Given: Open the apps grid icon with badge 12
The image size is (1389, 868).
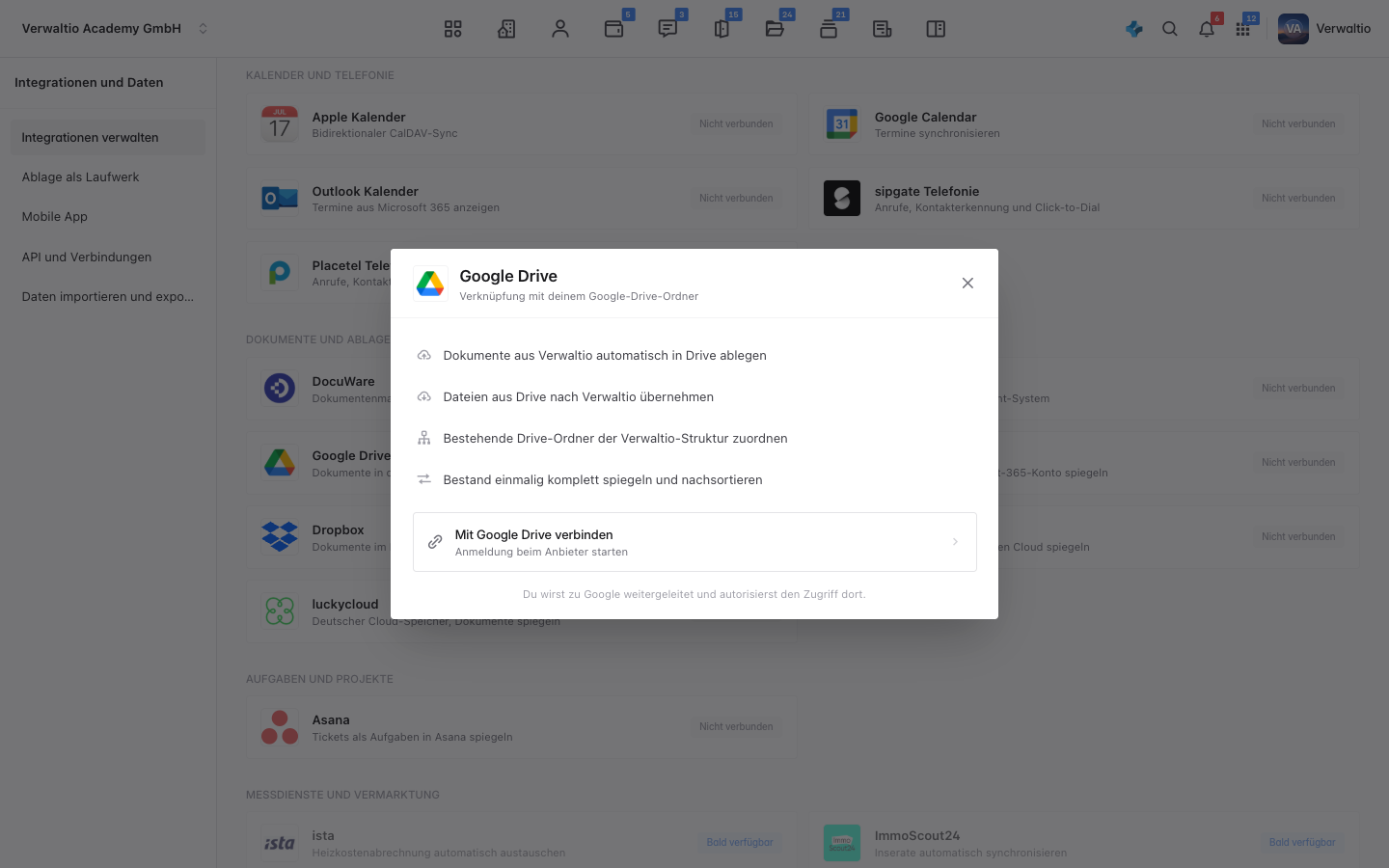Looking at the screenshot, I should point(1242,29).
